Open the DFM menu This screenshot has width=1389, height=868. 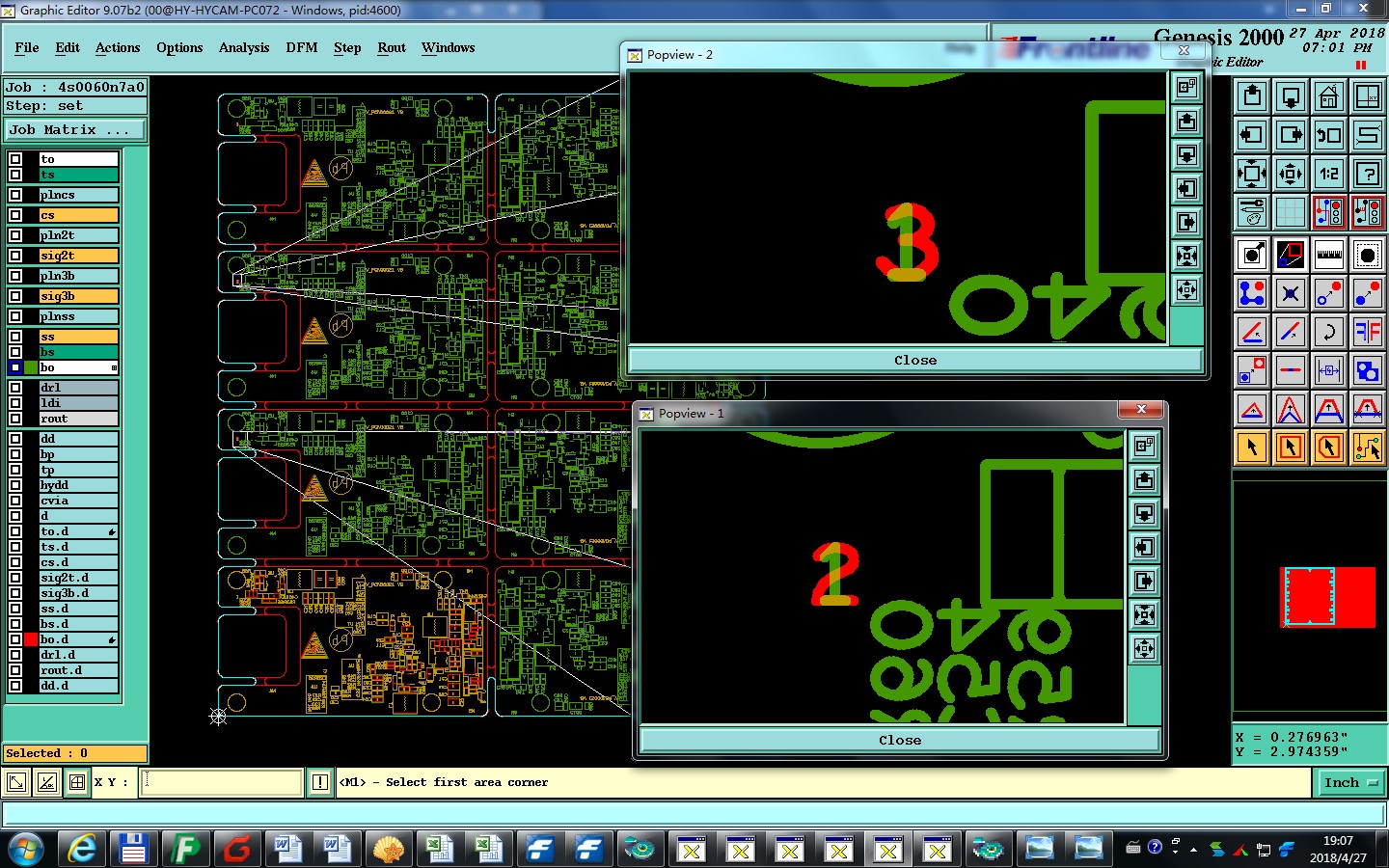point(302,47)
